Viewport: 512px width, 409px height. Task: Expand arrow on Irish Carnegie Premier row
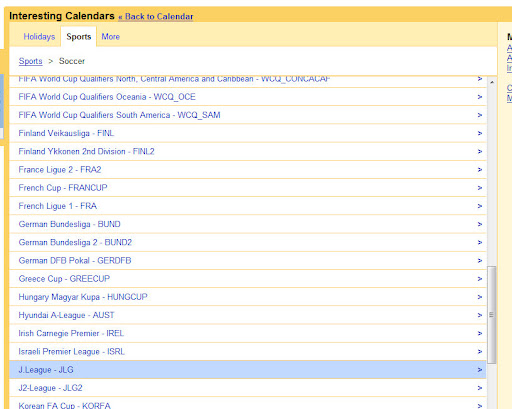[480, 333]
